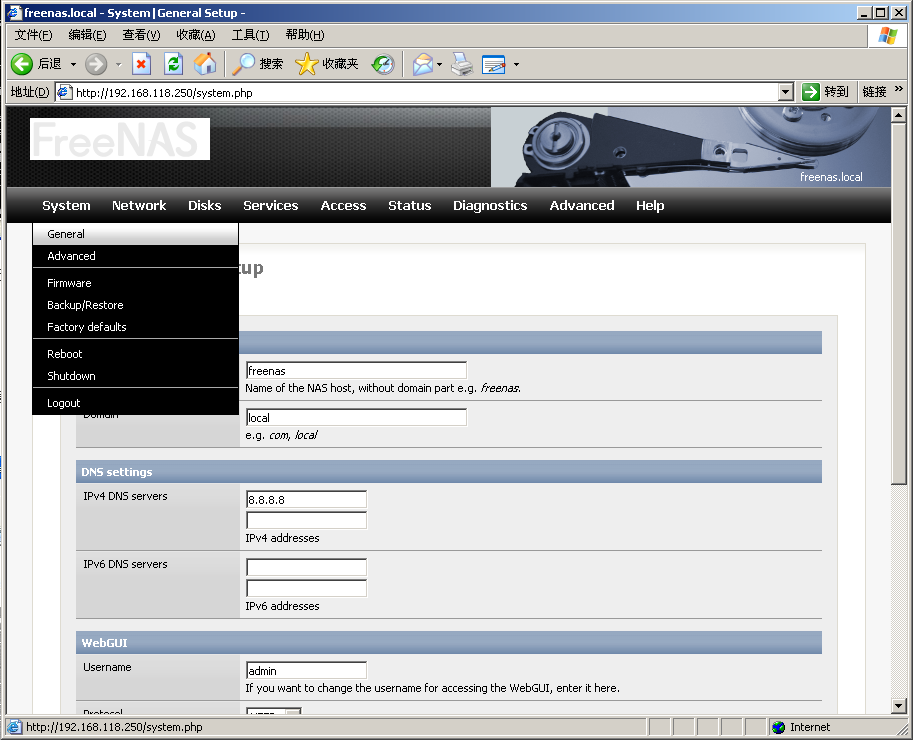
Task: Click the first IPv6 DNS server field
Action: pos(307,567)
